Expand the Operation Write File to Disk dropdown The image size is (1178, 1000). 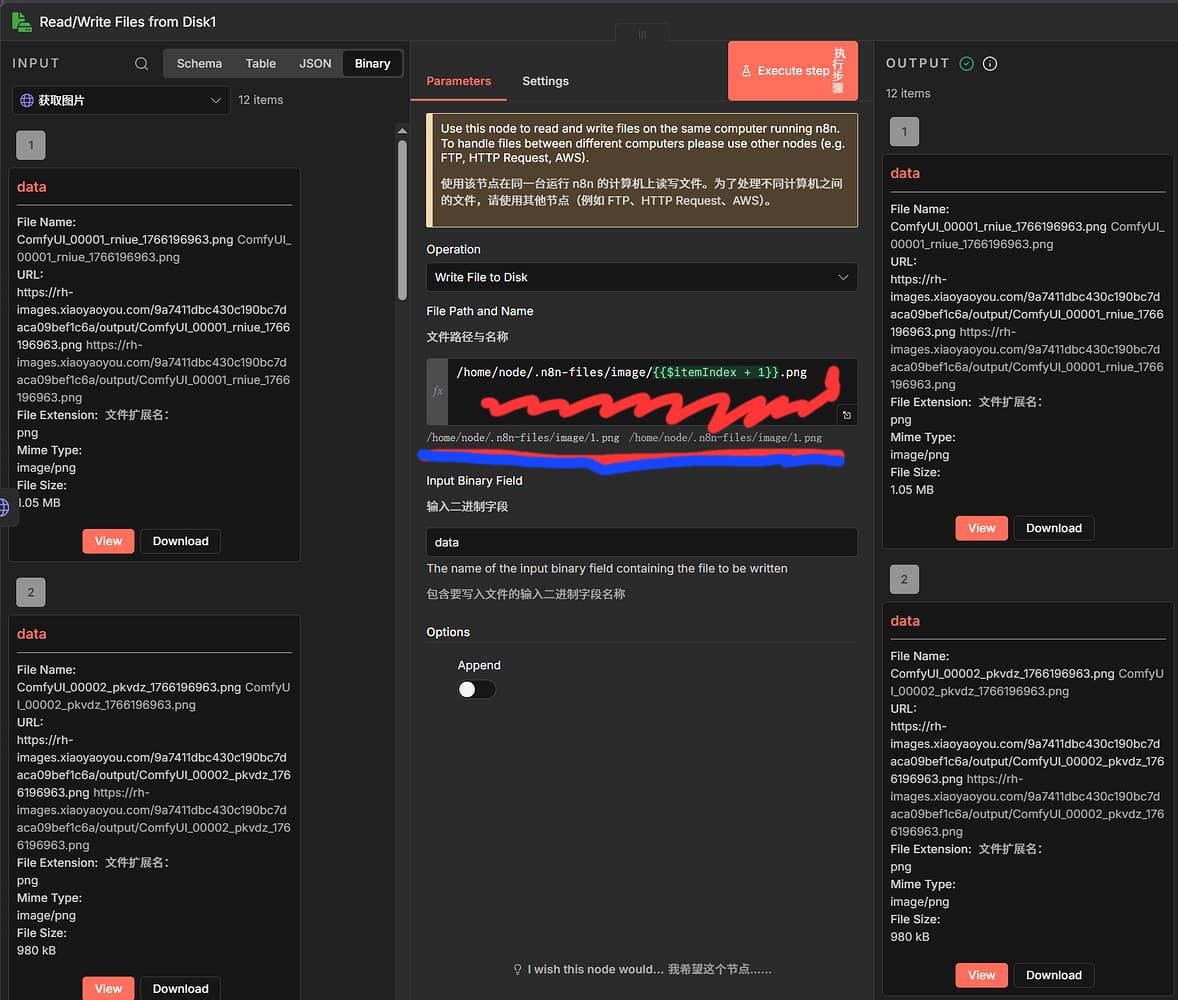[642, 277]
